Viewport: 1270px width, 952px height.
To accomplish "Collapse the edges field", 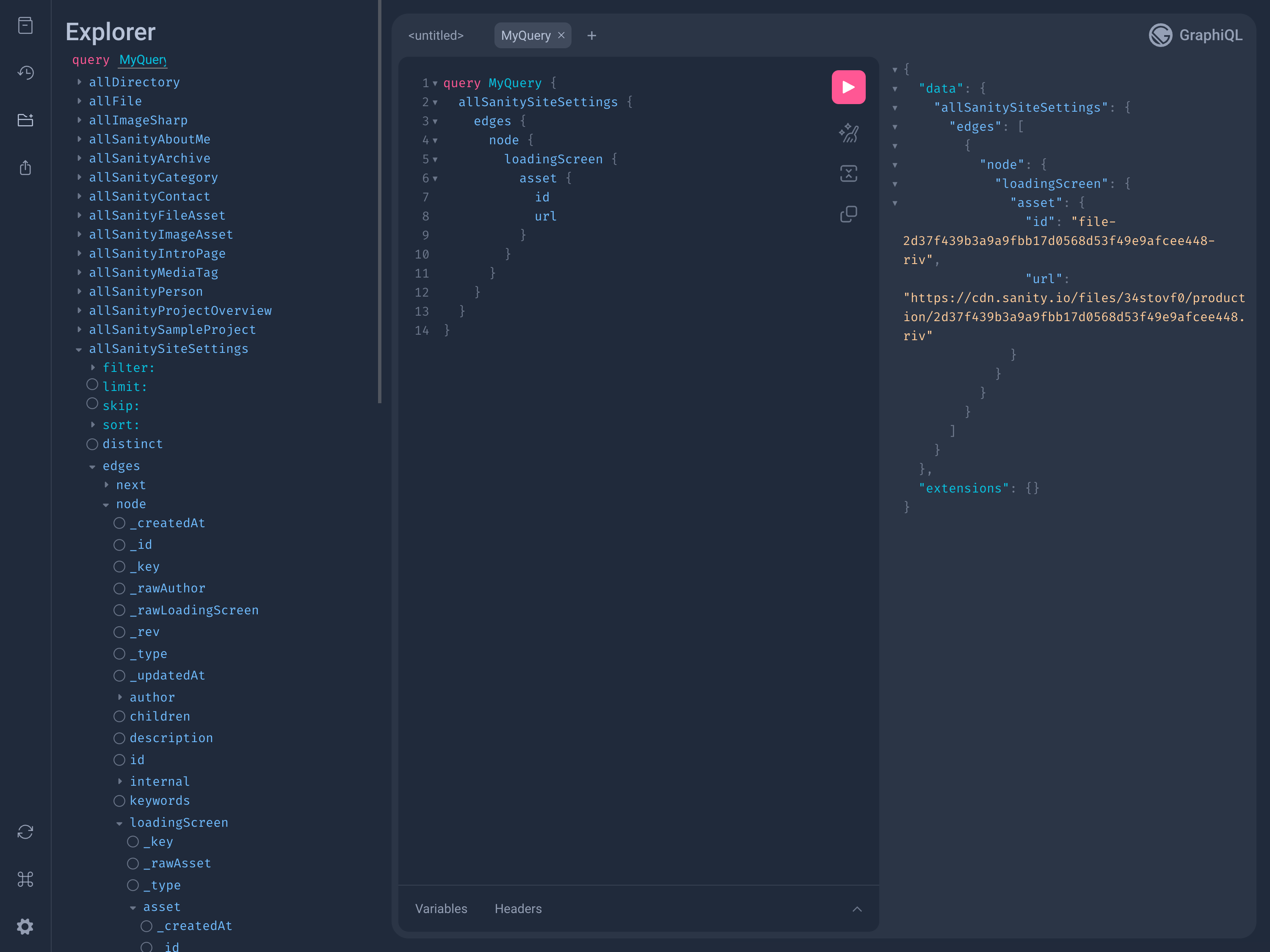I will pos(92,467).
